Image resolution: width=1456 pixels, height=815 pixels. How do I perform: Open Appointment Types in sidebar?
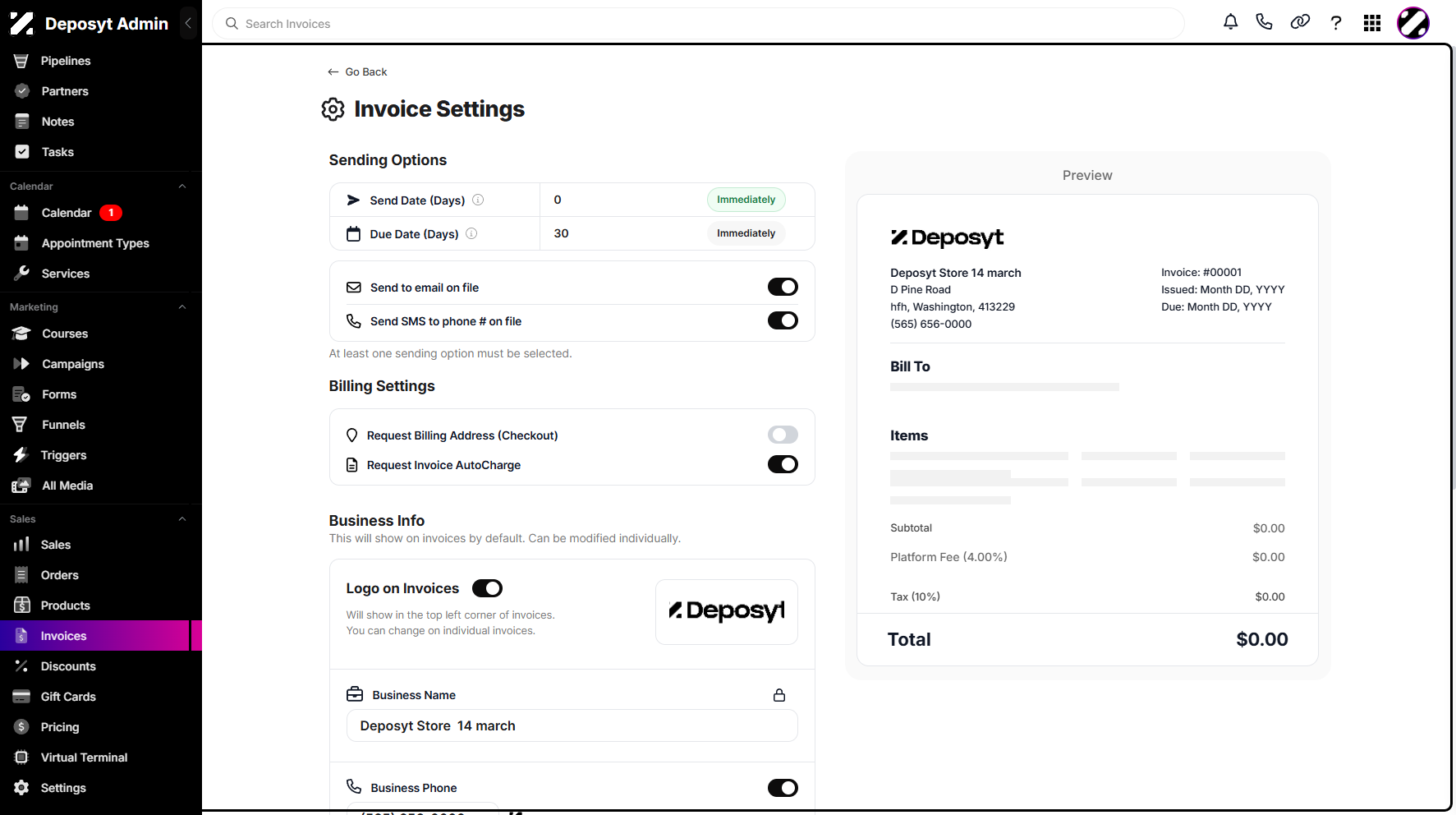(95, 243)
